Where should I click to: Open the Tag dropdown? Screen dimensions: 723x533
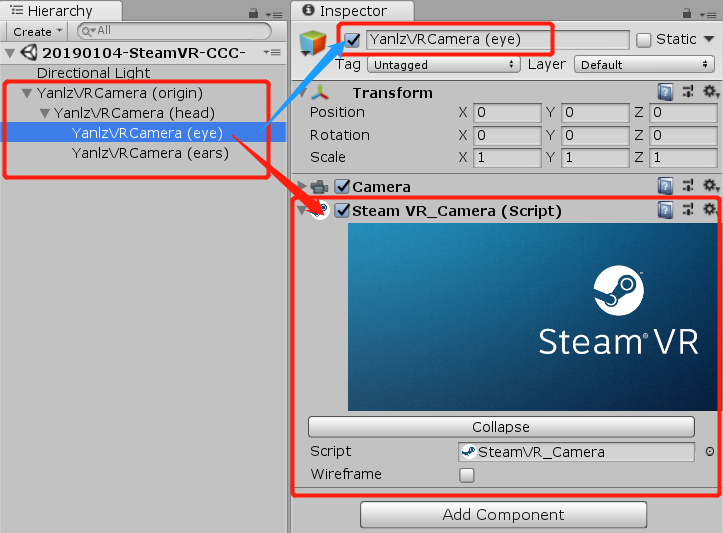pos(444,65)
